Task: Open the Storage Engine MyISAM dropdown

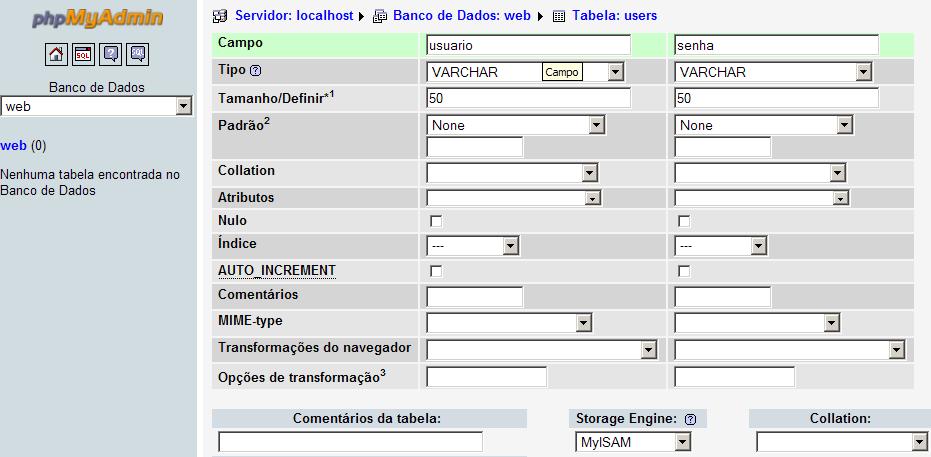Action: coord(633,442)
